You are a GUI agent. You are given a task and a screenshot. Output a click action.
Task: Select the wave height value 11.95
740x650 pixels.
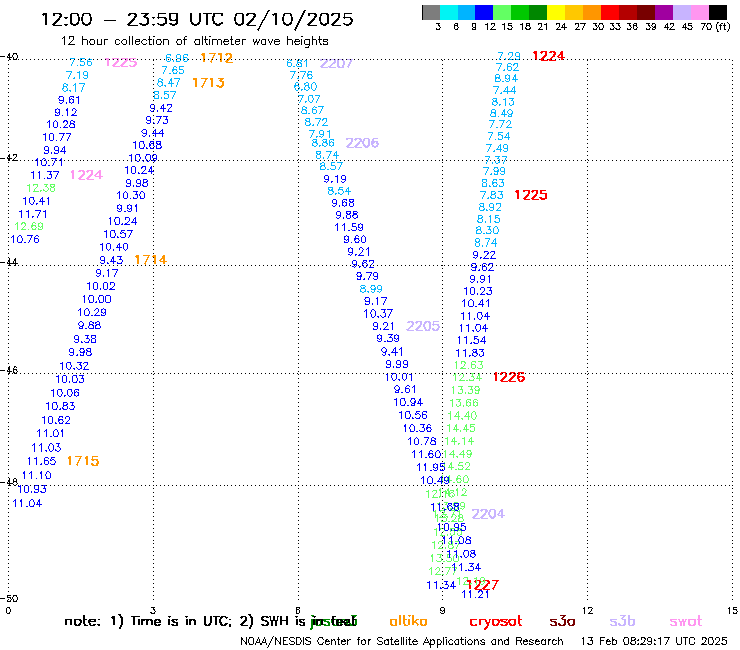(430, 467)
